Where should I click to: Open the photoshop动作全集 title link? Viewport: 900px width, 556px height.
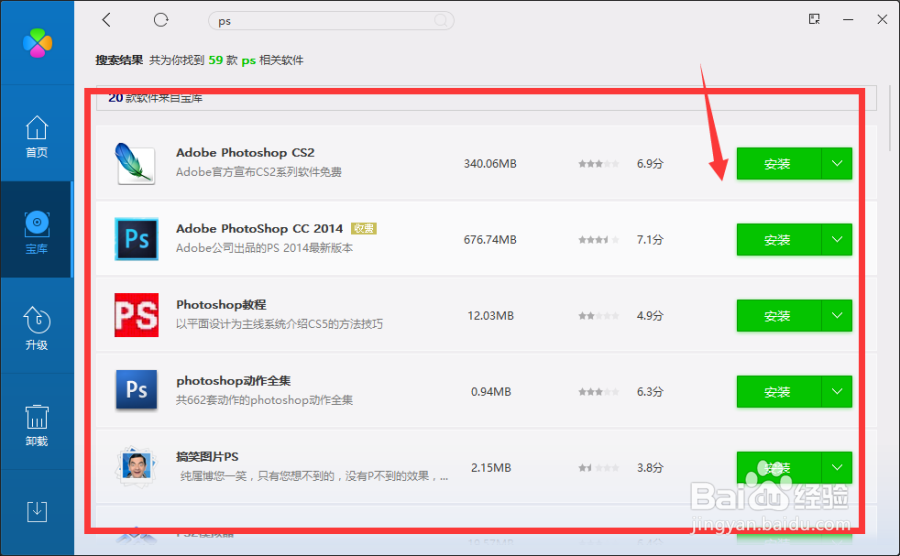233,380
